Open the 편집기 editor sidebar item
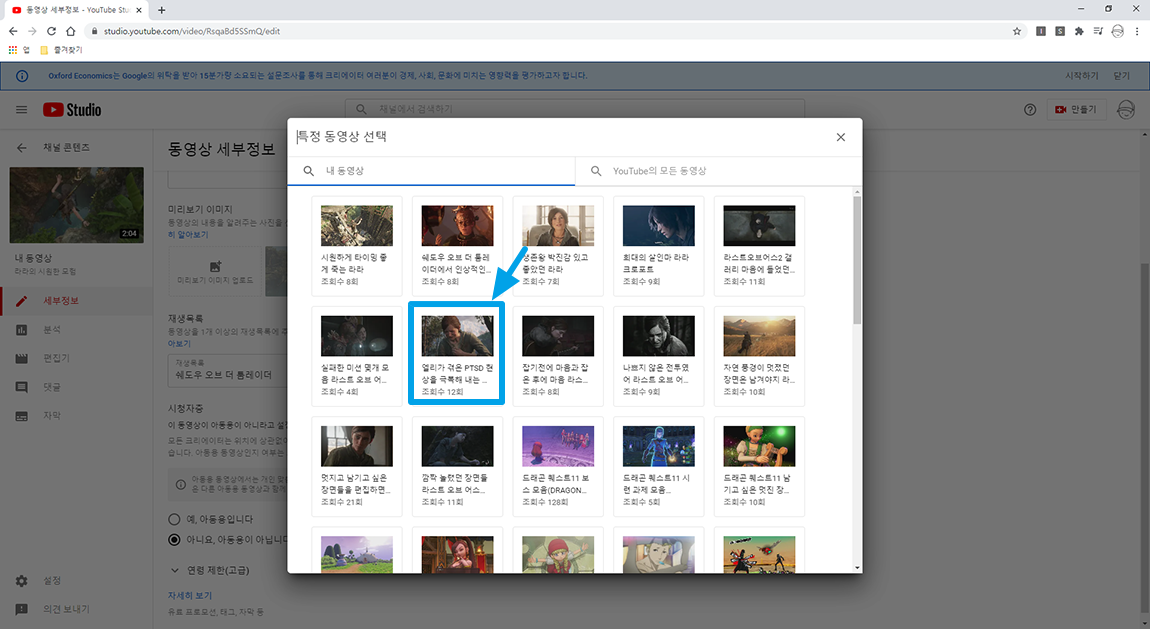 pos(76,358)
